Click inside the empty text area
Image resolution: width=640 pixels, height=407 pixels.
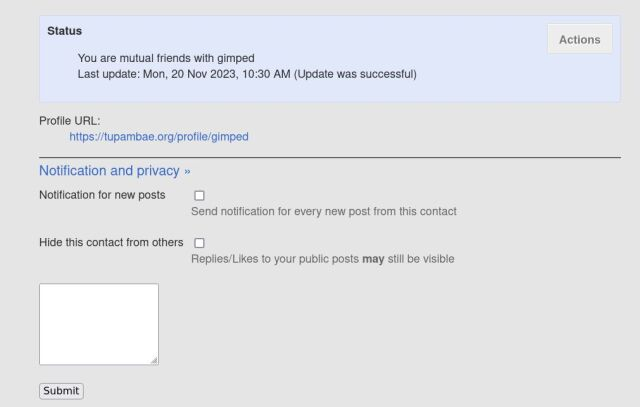point(98,323)
